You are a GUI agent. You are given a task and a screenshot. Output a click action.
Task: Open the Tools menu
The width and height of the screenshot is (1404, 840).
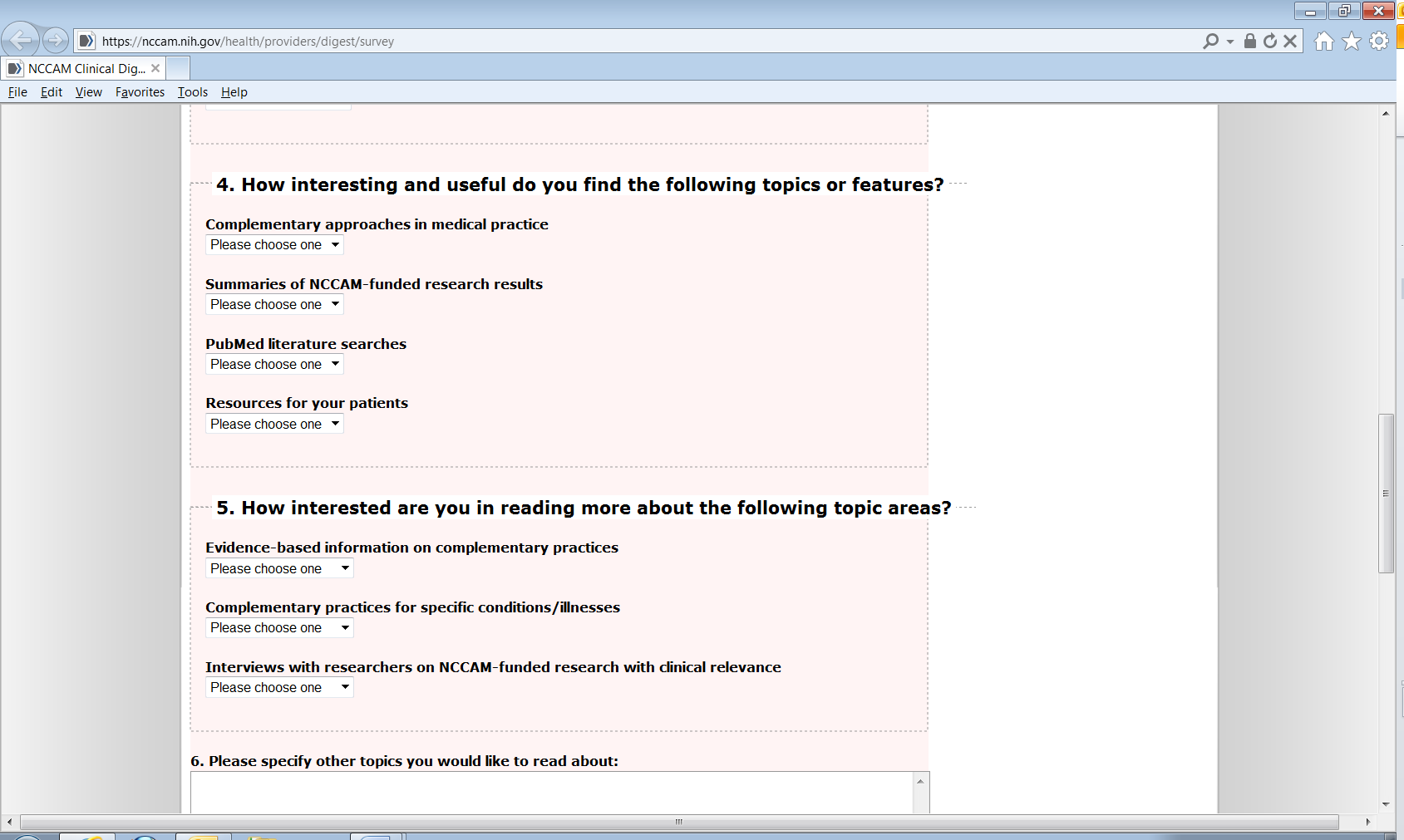click(x=193, y=92)
